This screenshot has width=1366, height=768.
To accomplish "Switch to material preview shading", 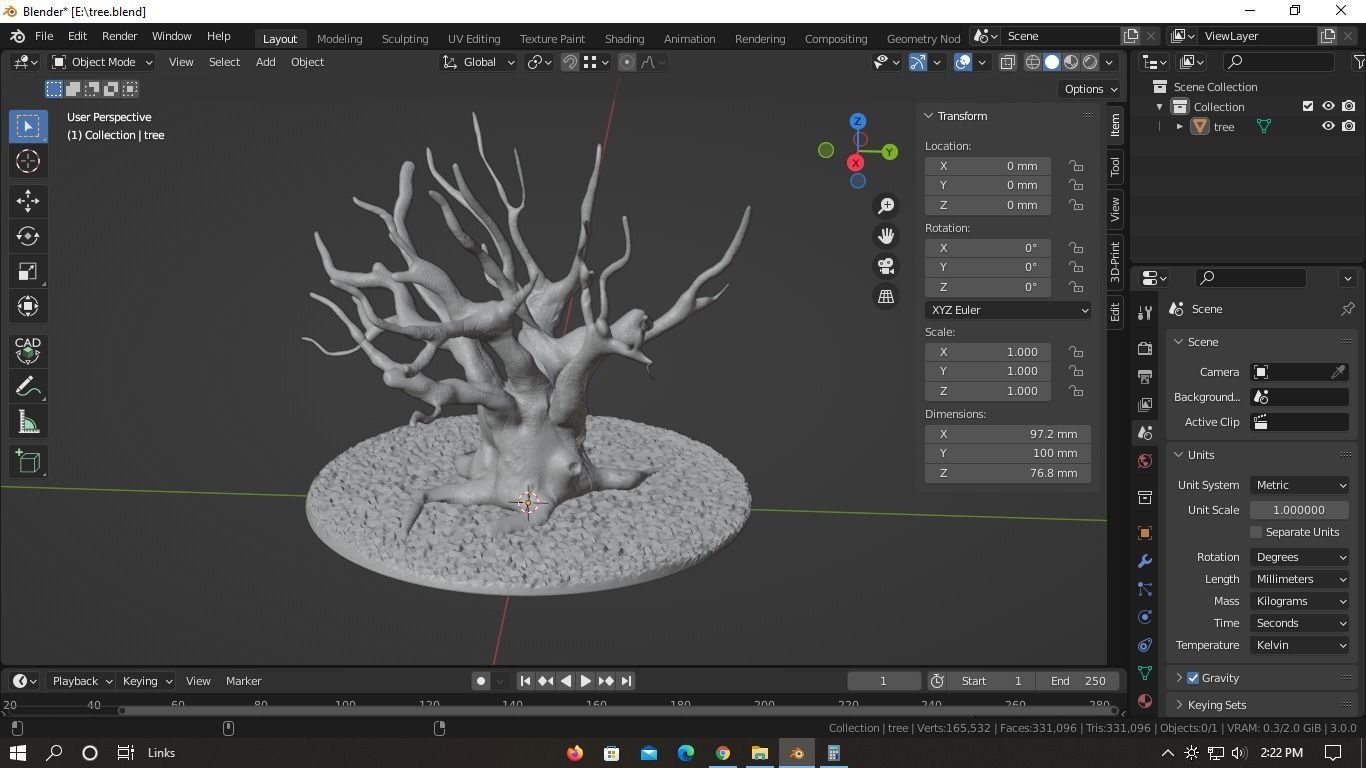I will [x=1071, y=62].
